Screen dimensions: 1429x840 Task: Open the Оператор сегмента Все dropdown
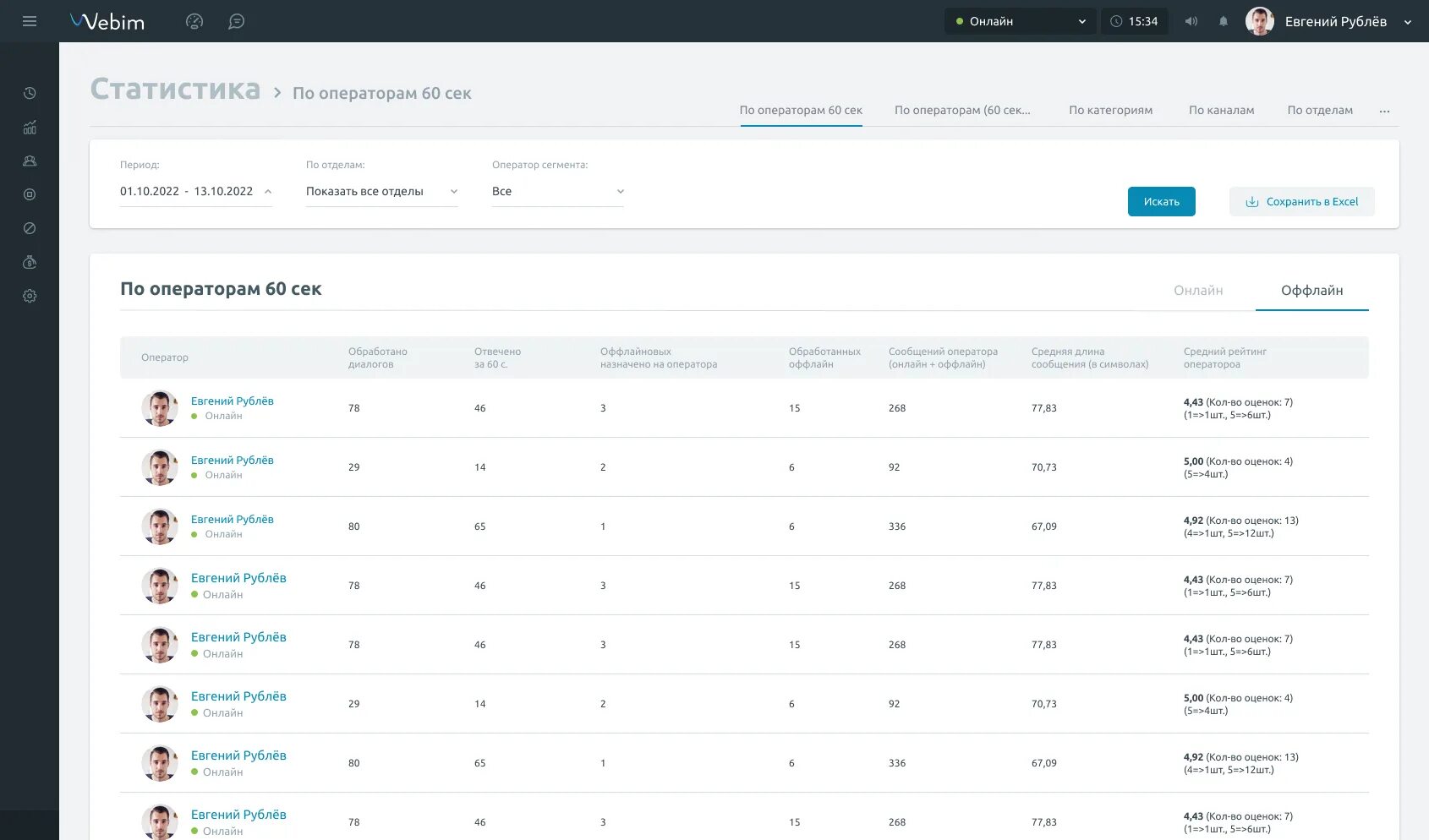tap(558, 192)
